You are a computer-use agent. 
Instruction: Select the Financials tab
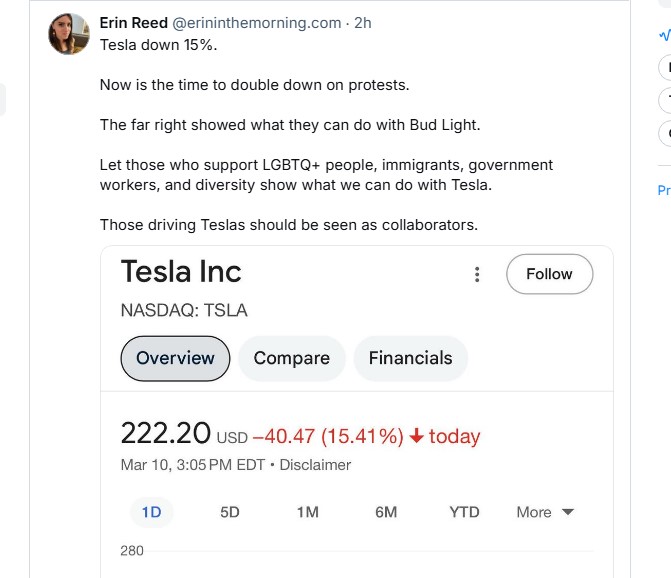coord(410,358)
